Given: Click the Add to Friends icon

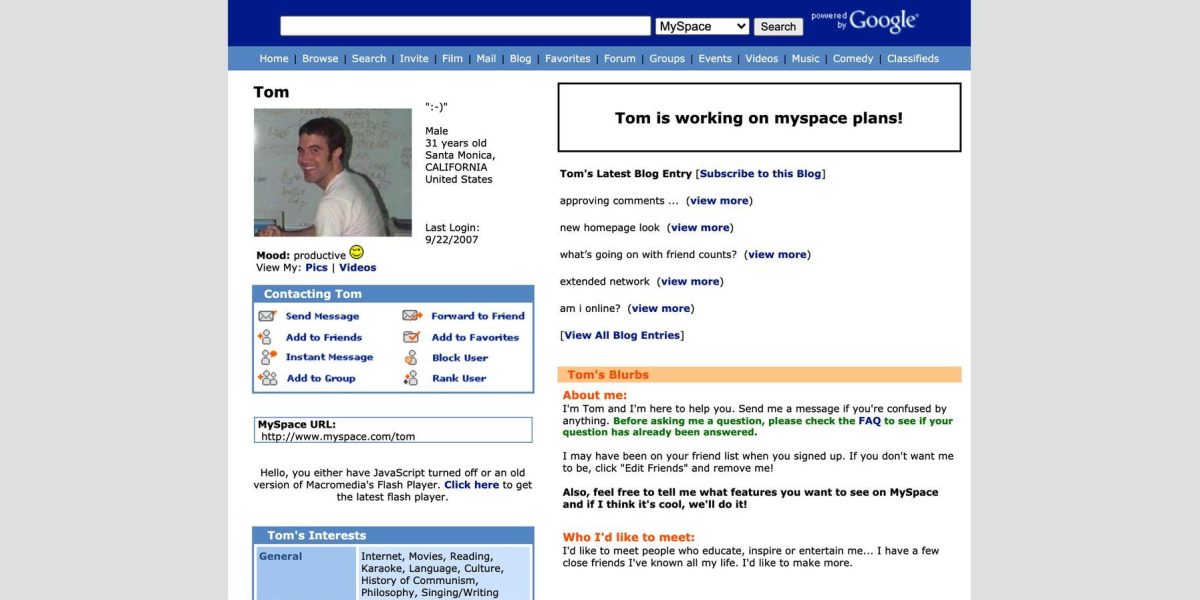Looking at the screenshot, I should pyautogui.click(x=266, y=336).
